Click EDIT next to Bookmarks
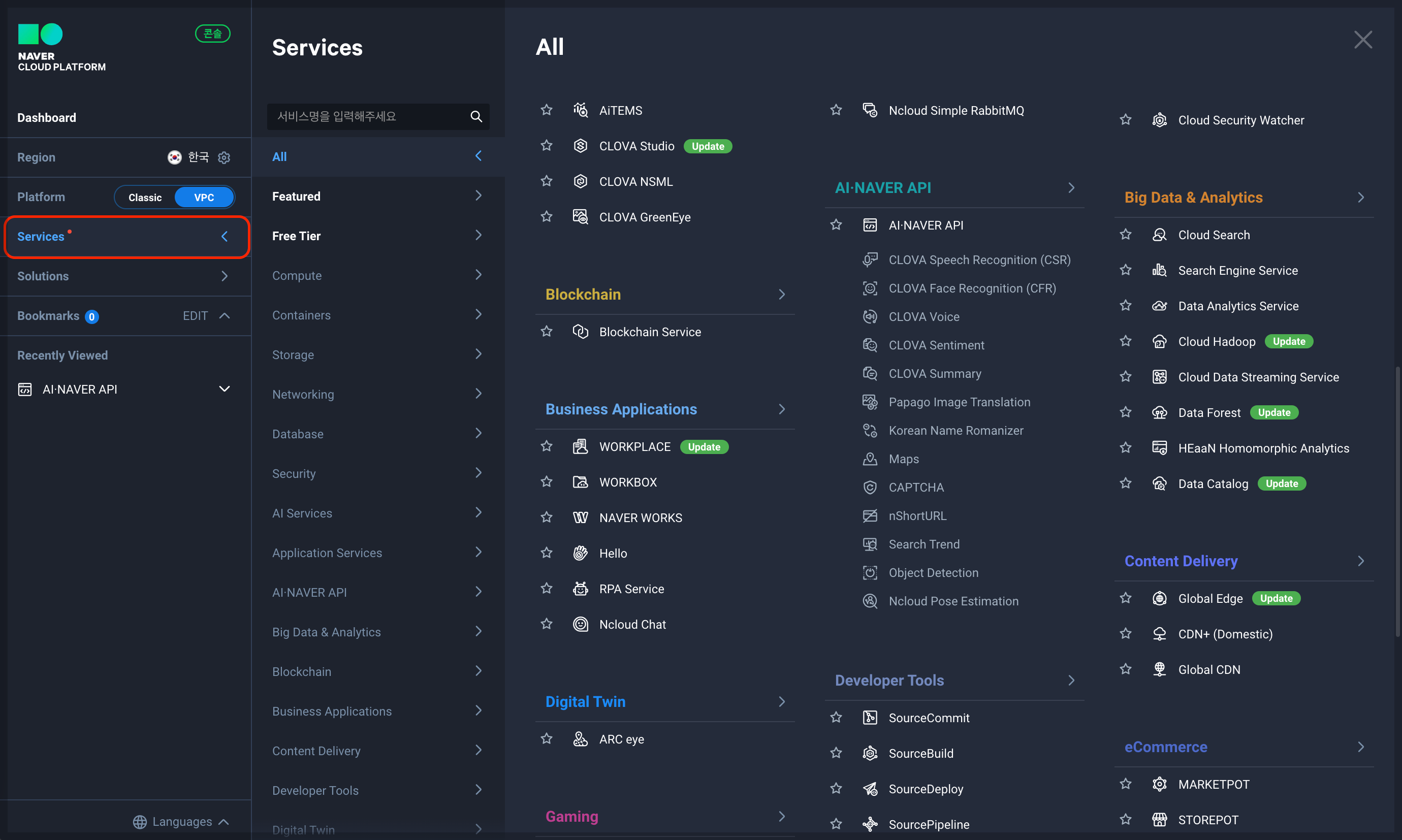This screenshot has width=1402, height=840. coord(195,316)
